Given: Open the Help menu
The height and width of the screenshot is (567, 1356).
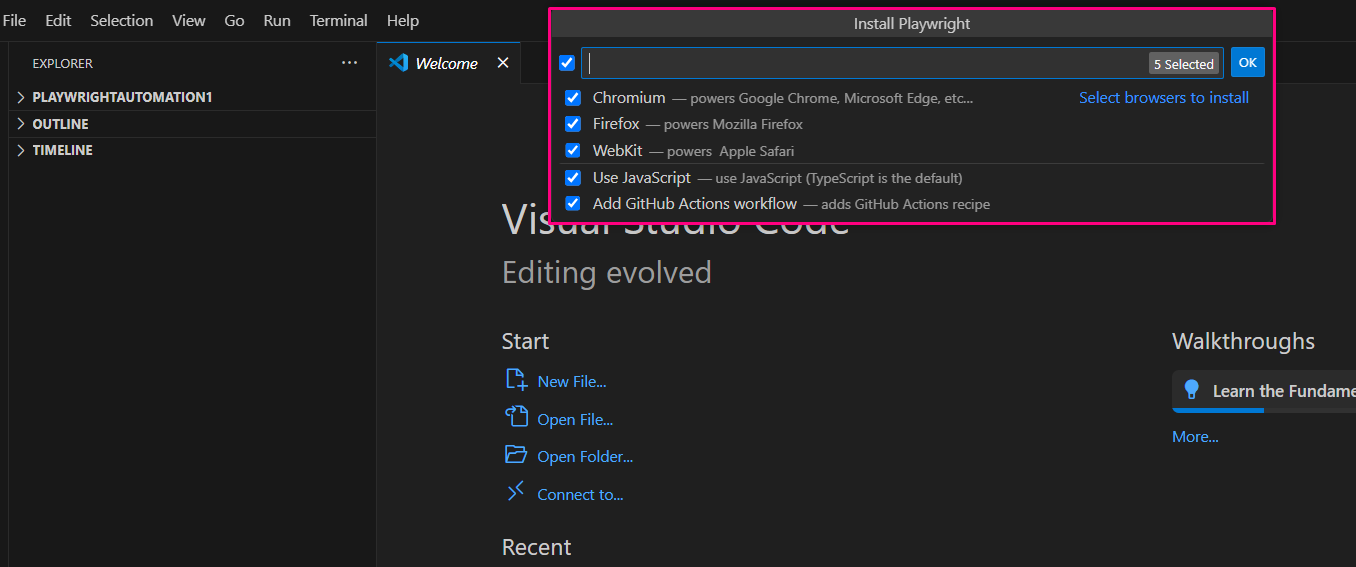Looking at the screenshot, I should pos(403,20).
